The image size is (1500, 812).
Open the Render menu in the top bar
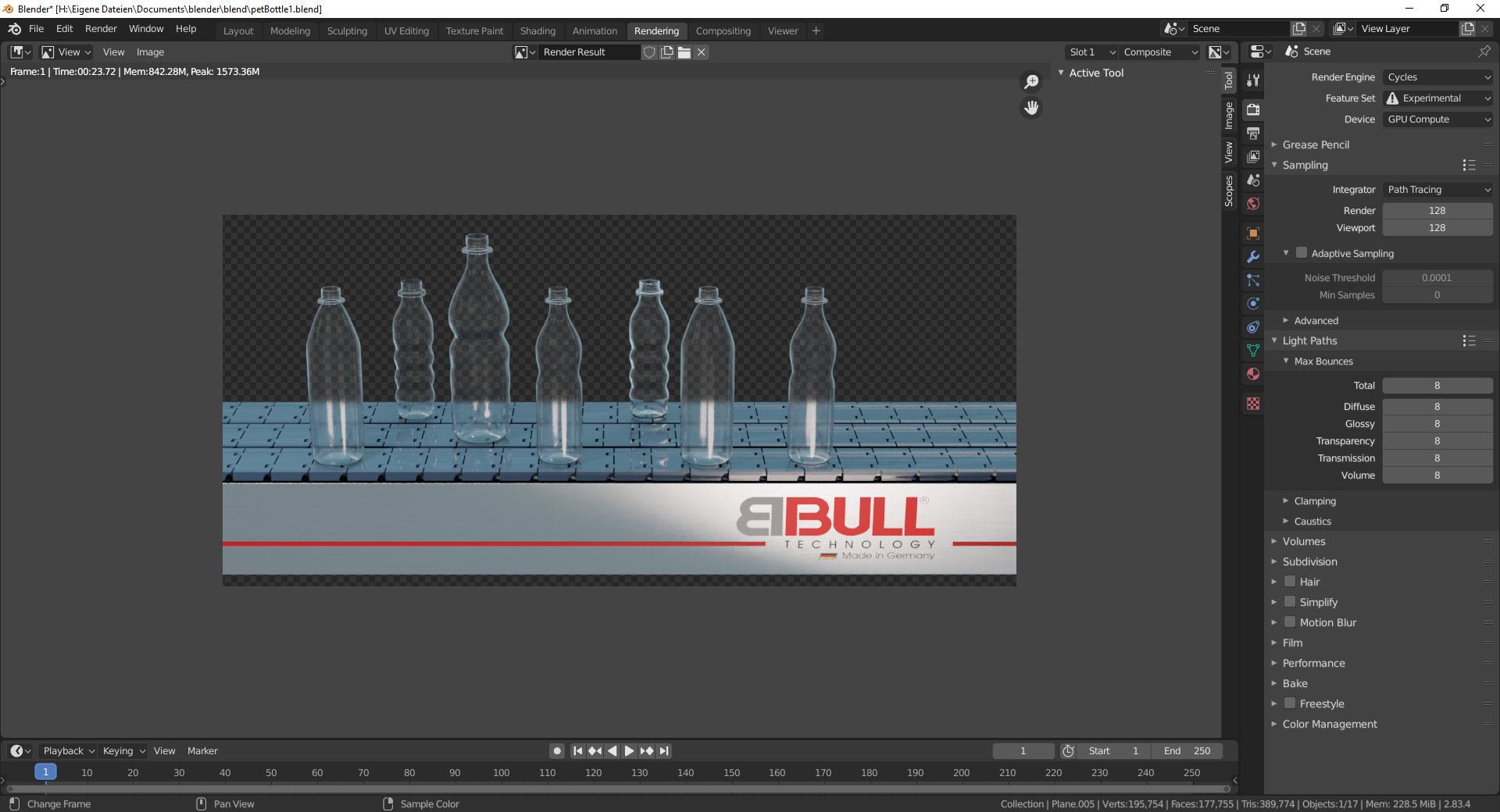pos(101,29)
